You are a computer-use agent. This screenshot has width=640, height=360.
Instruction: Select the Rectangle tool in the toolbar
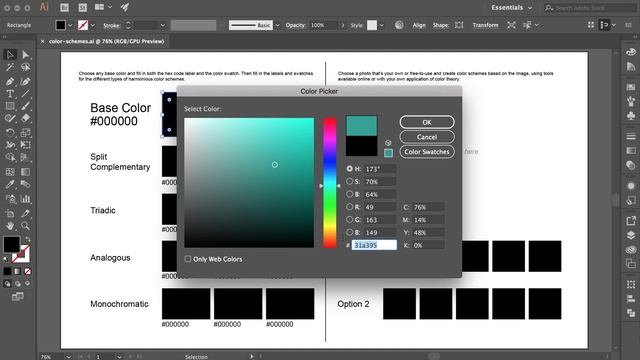10,106
